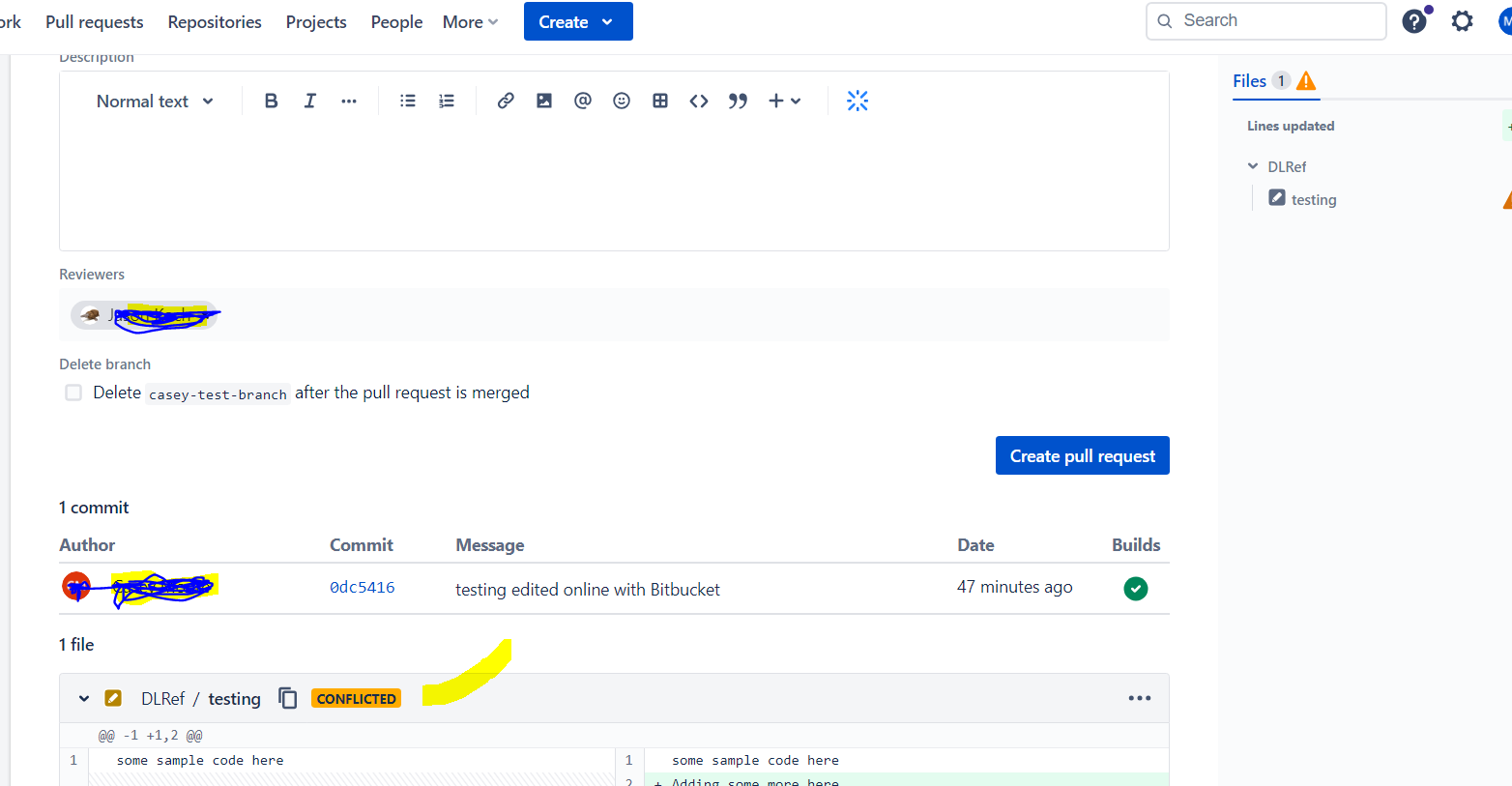
Task: Open the Pull requests menu item
Action: 95,22
